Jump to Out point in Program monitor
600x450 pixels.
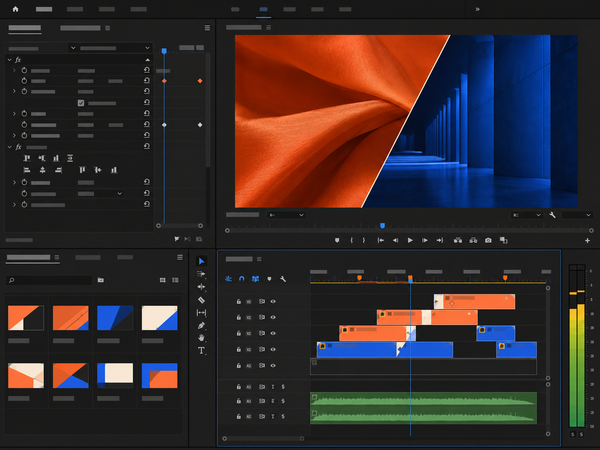click(440, 240)
